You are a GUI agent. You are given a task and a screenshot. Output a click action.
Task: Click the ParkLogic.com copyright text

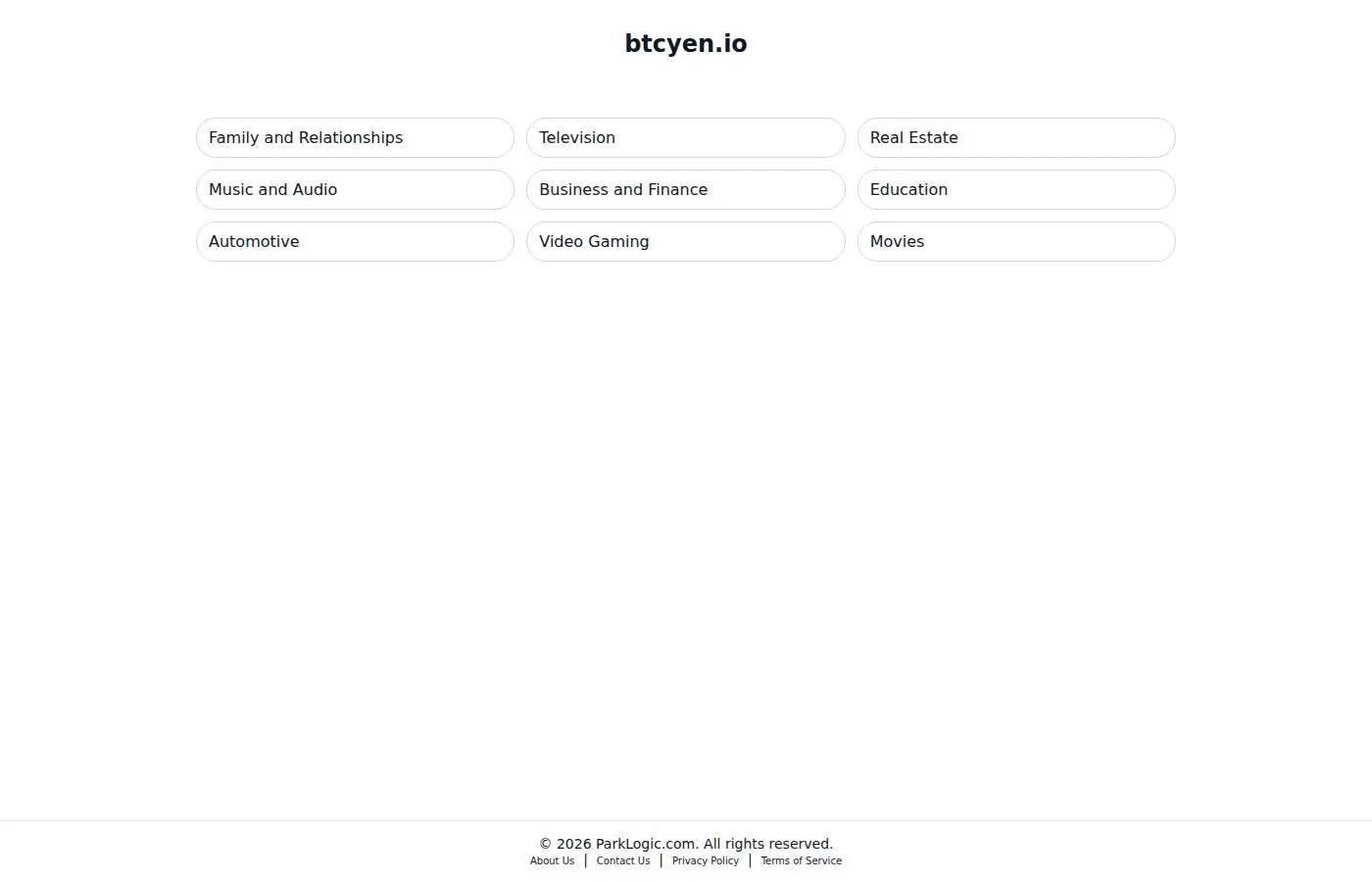[686, 844]
